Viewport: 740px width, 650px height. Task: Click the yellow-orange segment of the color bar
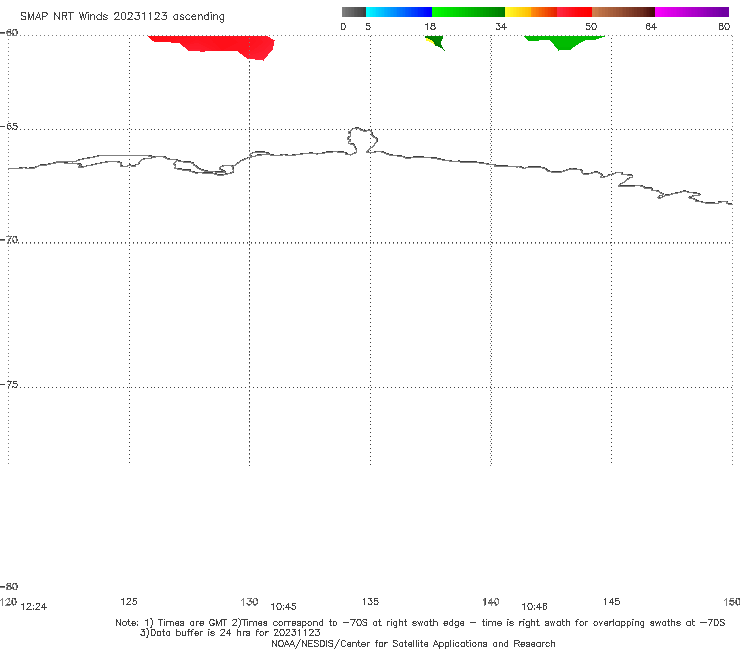(531, 12)
